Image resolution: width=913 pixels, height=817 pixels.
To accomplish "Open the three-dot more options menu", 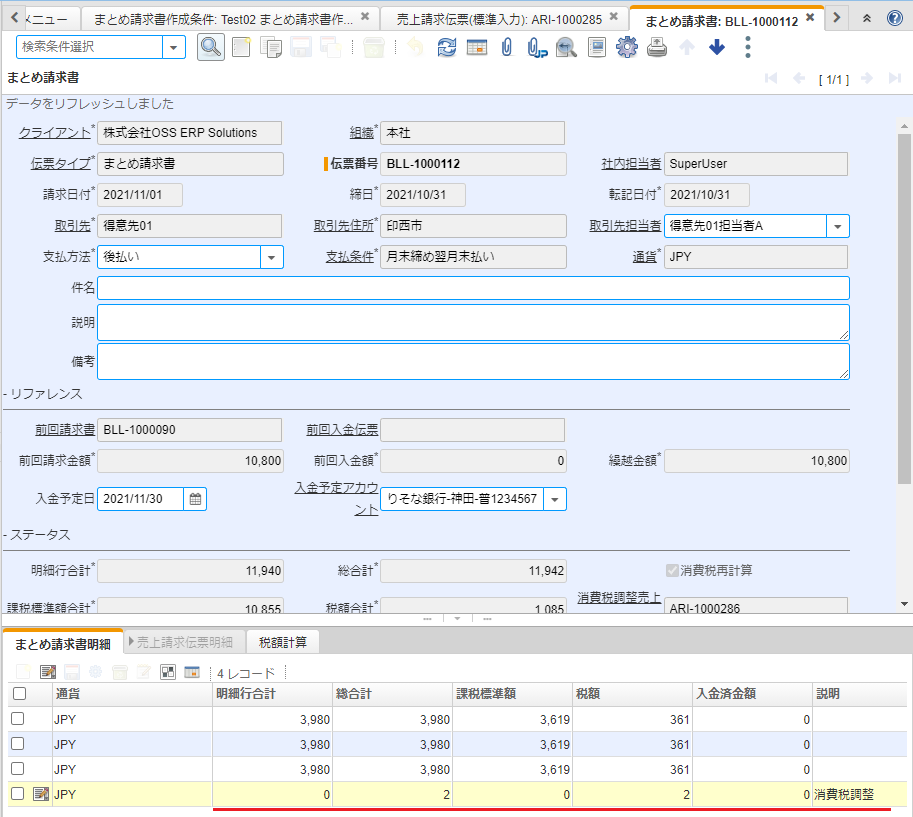I will pos(748,47).
